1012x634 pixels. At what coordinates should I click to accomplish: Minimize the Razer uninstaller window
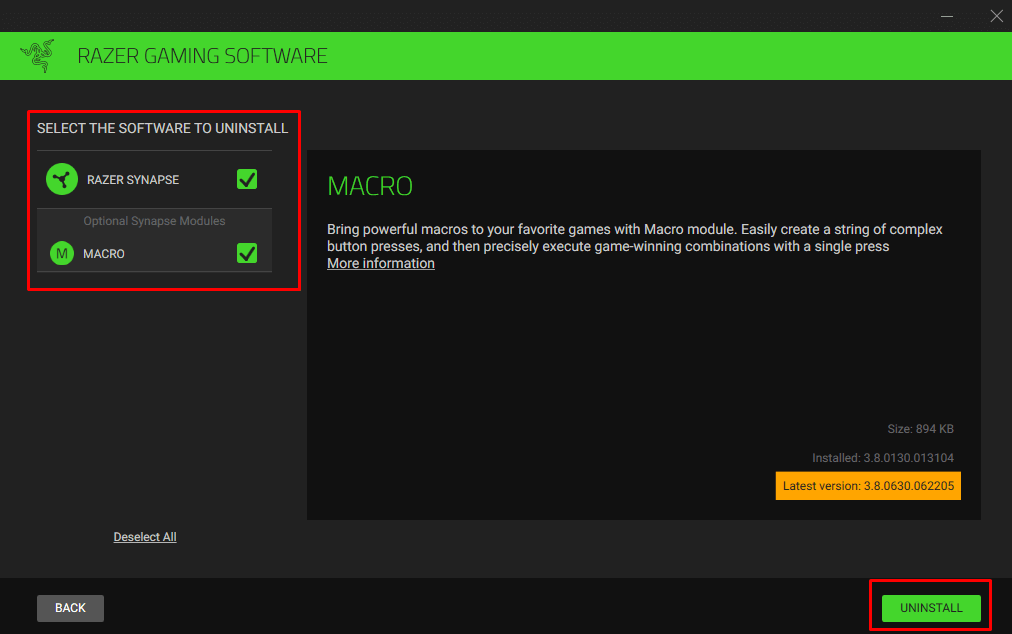coord(947,16)
